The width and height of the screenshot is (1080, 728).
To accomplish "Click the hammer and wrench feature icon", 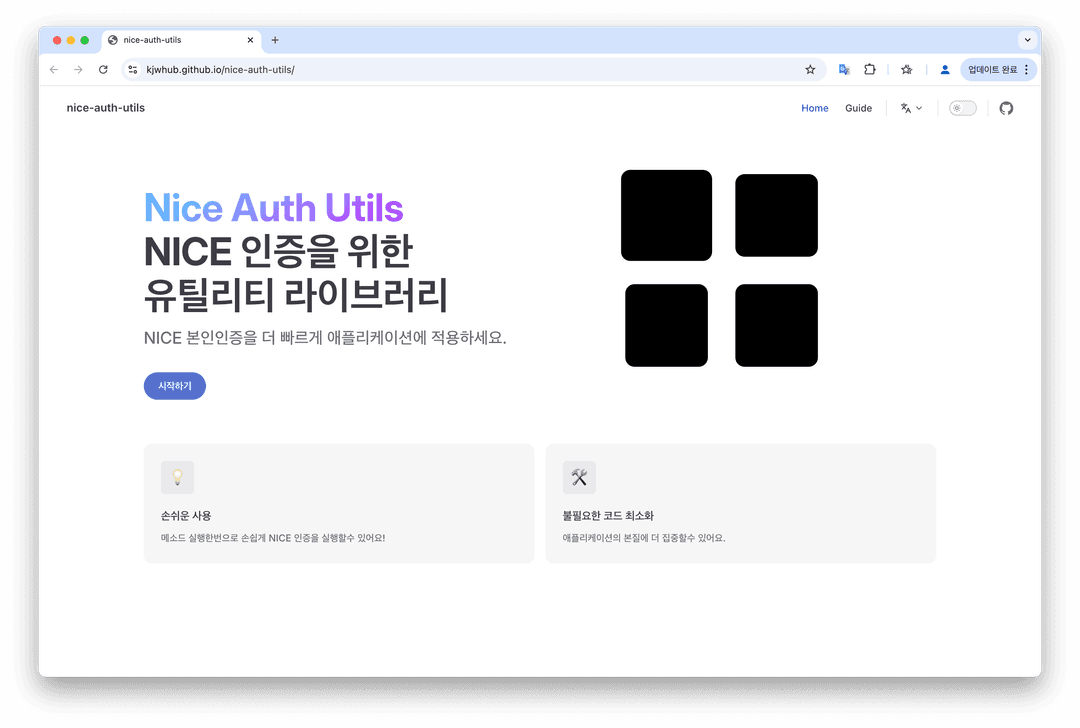I will point(579,477).
